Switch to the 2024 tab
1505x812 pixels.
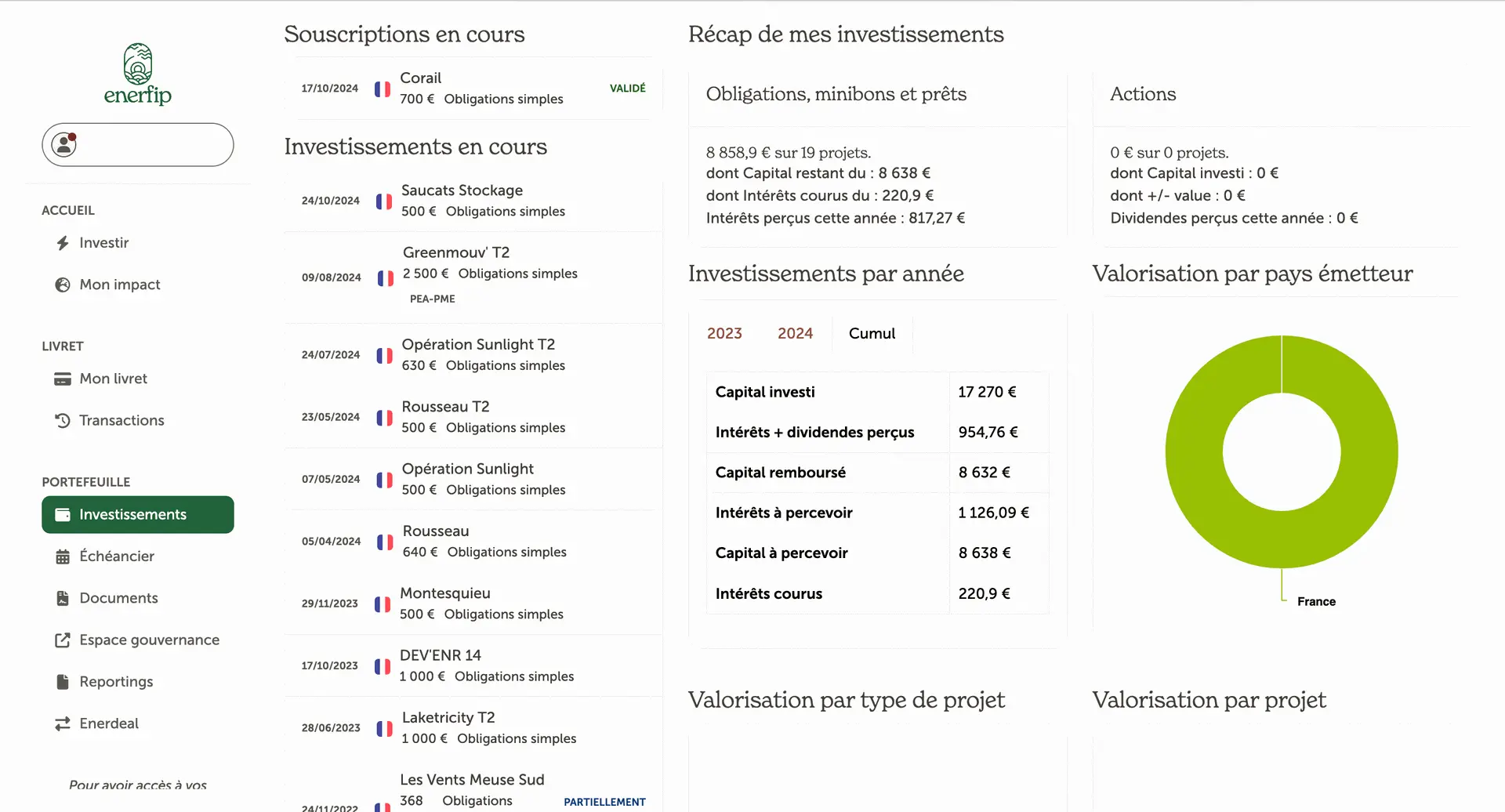point(795,333)
